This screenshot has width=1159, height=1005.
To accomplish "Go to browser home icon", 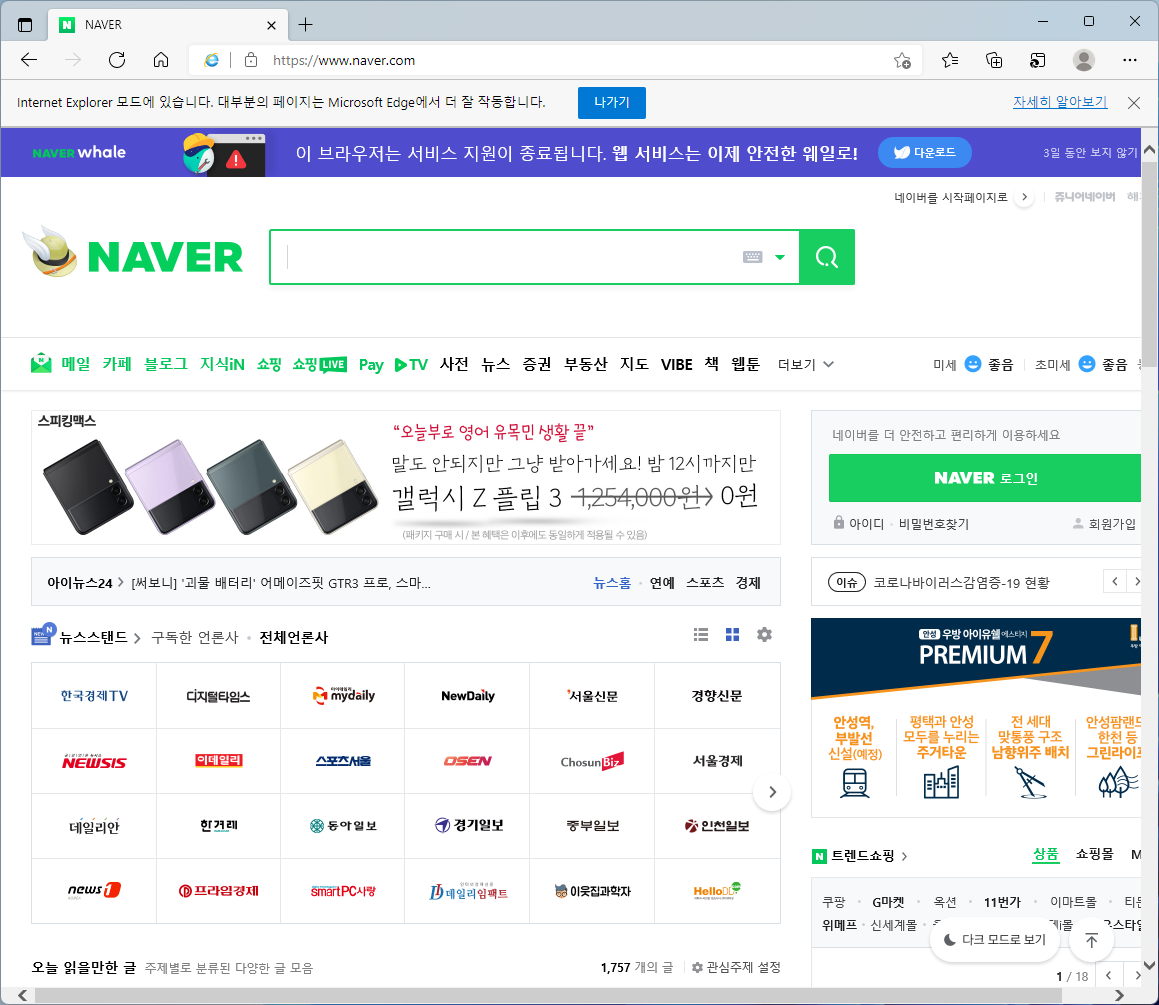I will (160, 60).
